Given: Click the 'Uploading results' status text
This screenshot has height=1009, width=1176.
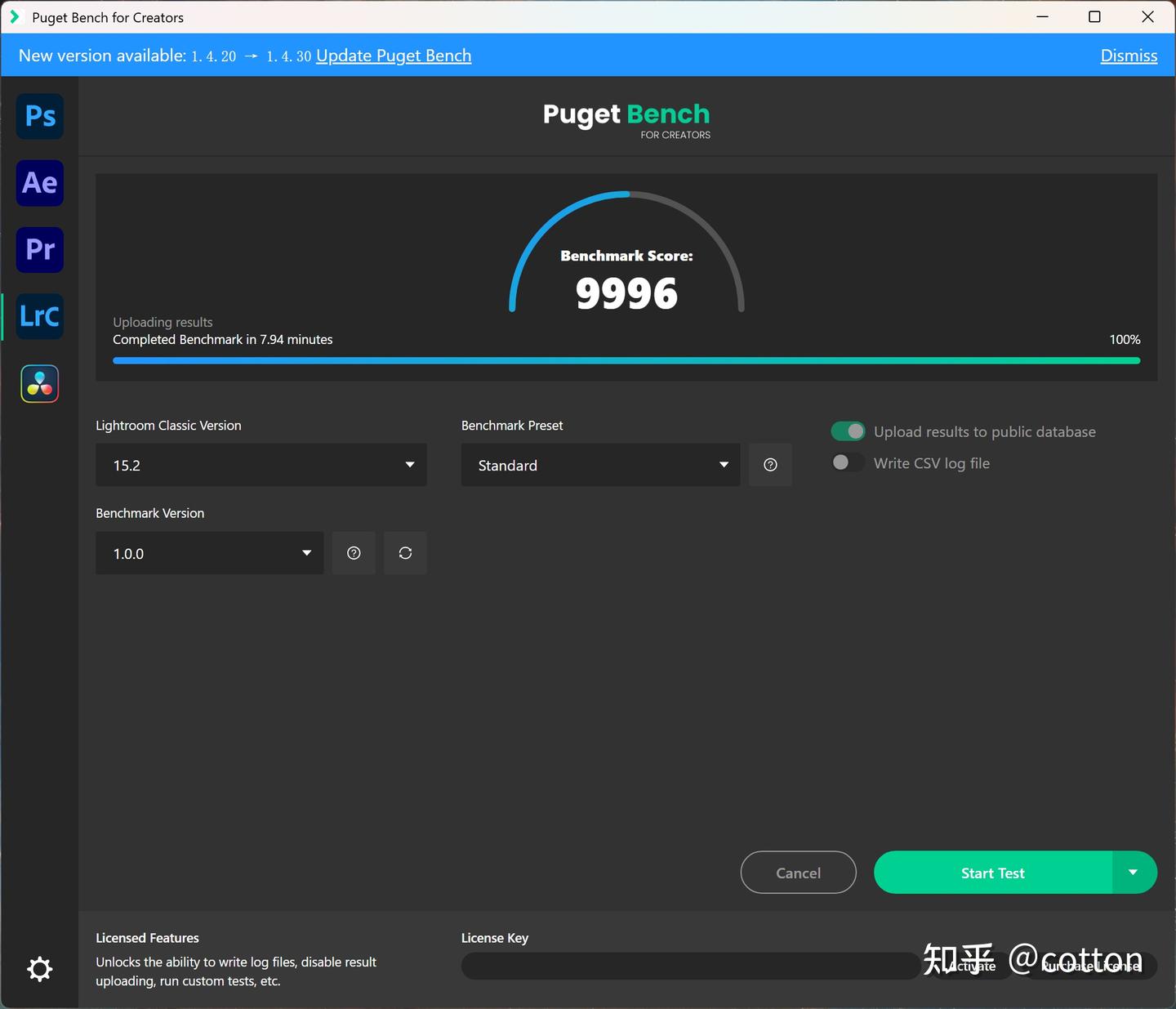Looking at the screenshot, I should click(163, 322).
